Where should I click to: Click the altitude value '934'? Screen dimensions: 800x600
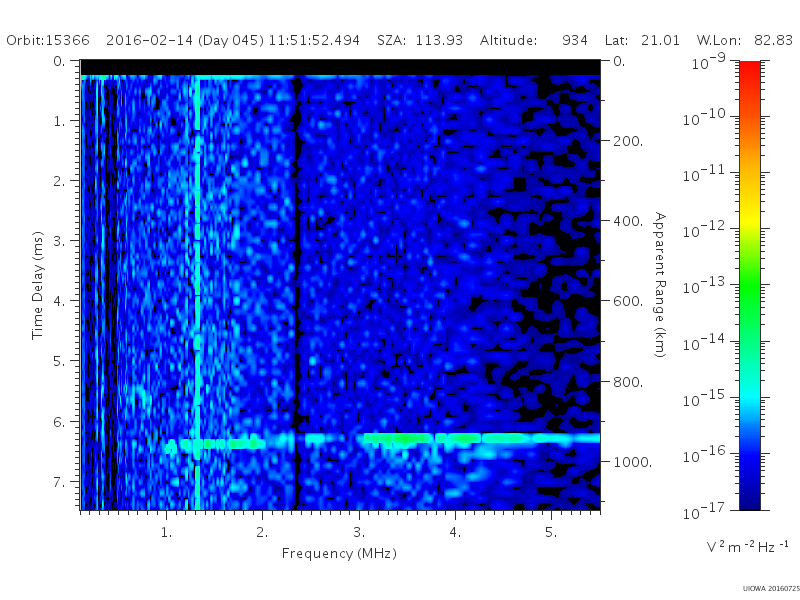pyautogui.click(x=574, y=40)
